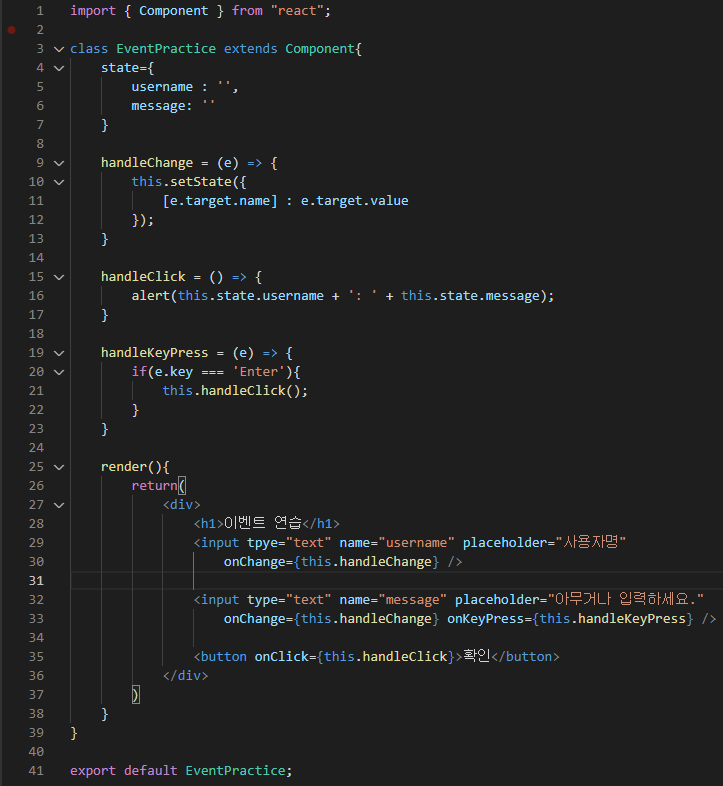Click 'state' property on line 4
723x786 pixels.
click(x=120, y=68)
